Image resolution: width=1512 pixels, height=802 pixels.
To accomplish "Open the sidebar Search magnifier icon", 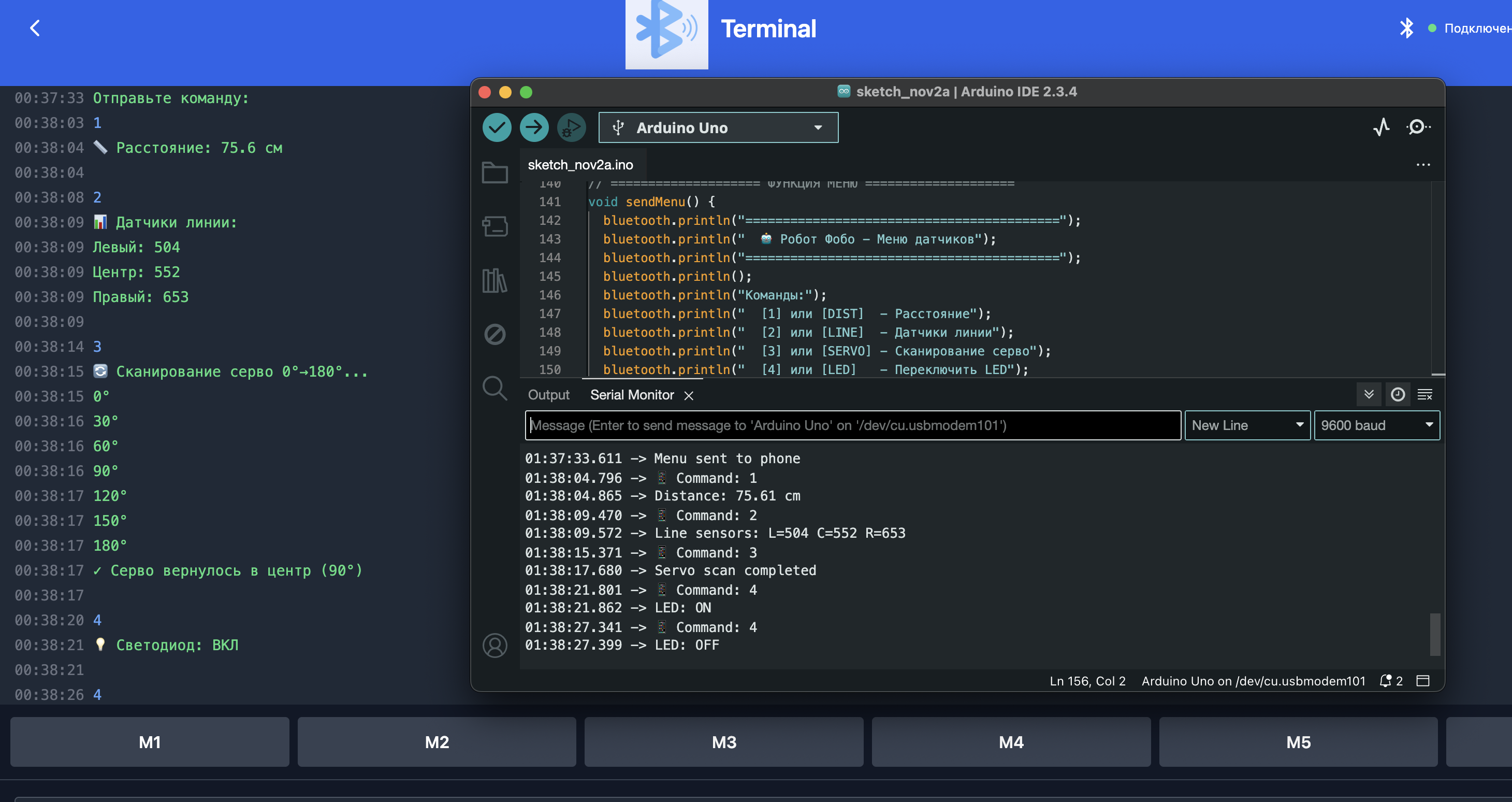I will click(494, 388).
